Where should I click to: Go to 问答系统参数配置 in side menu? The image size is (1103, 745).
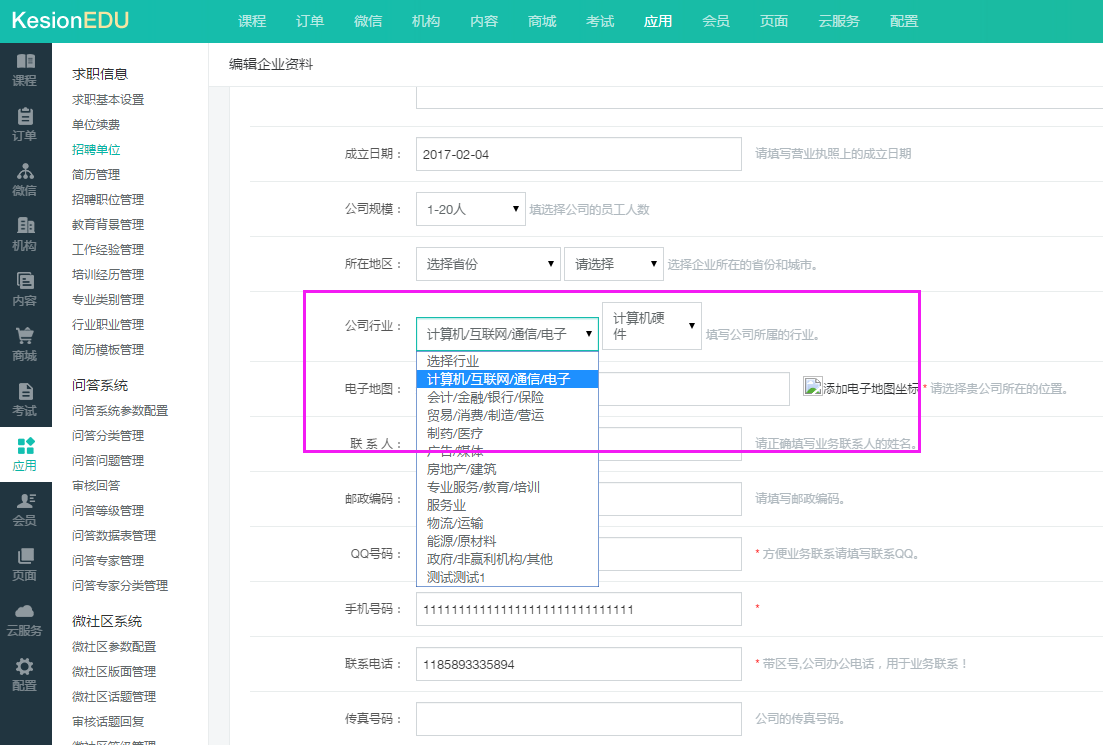coord(120,411)
